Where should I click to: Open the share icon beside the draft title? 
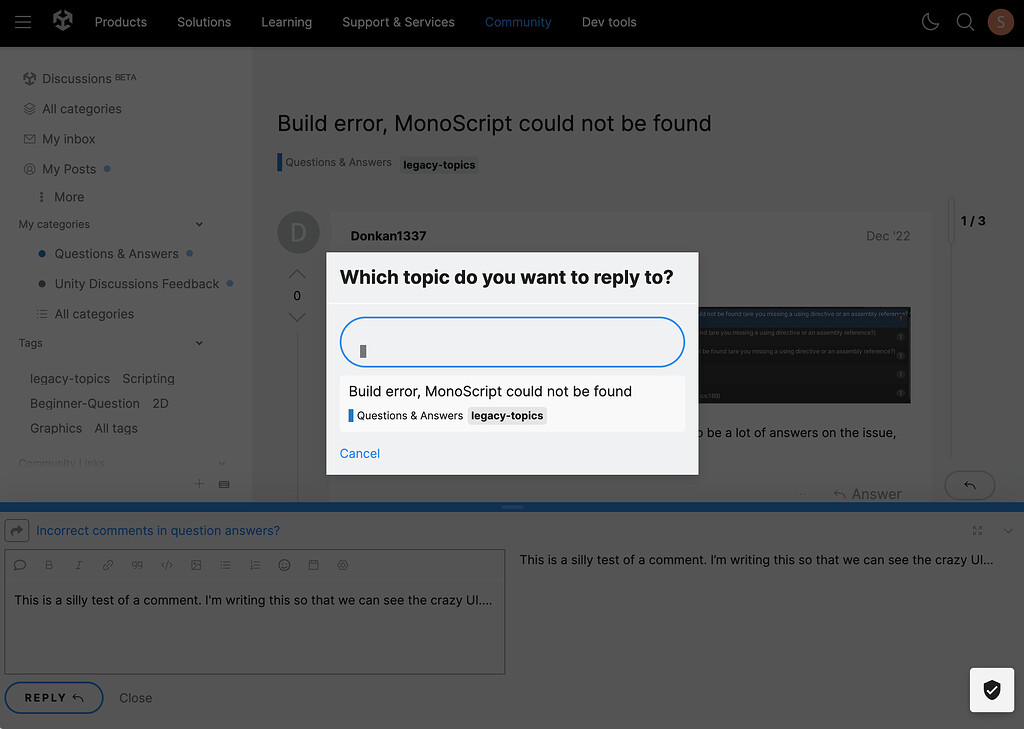[16, 530]
